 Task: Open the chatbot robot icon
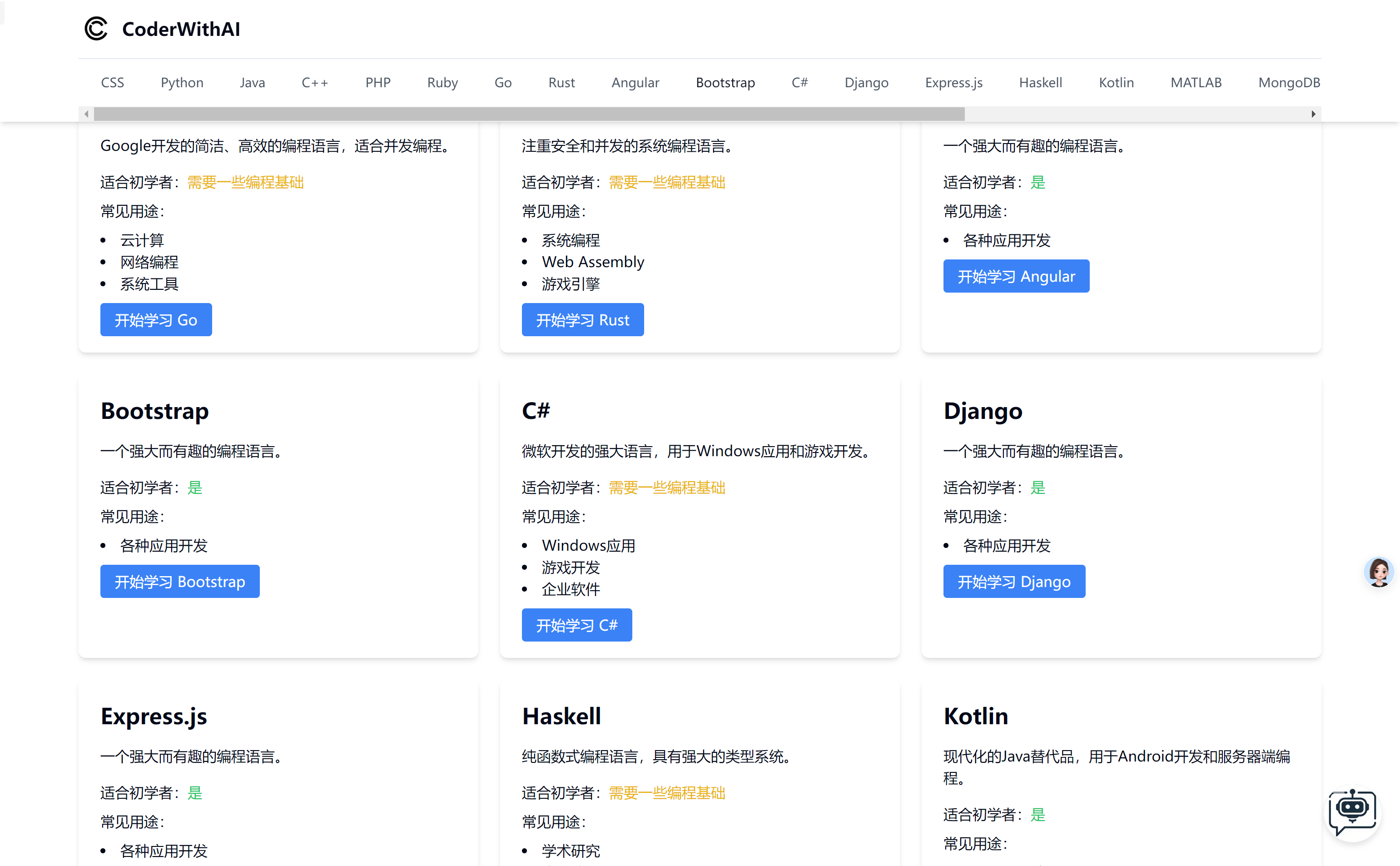(x=1352, y=812)
